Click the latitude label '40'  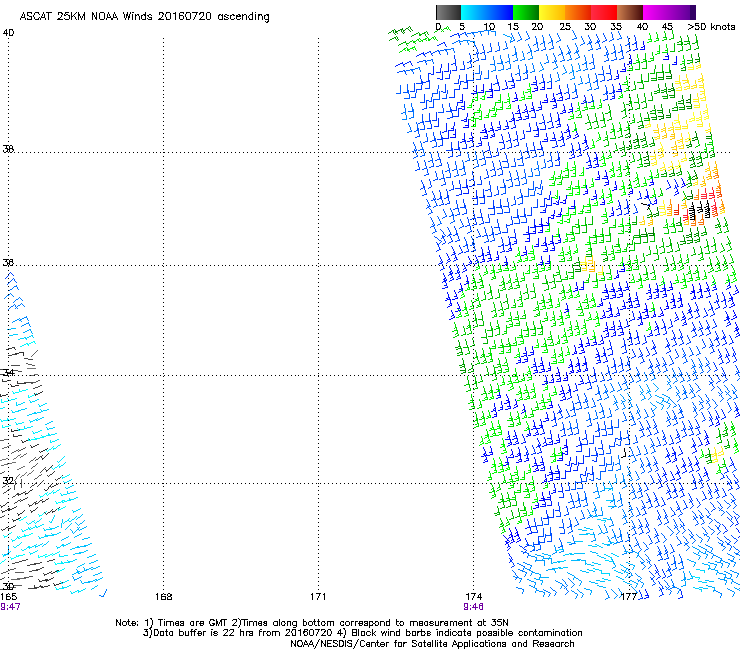8,33
